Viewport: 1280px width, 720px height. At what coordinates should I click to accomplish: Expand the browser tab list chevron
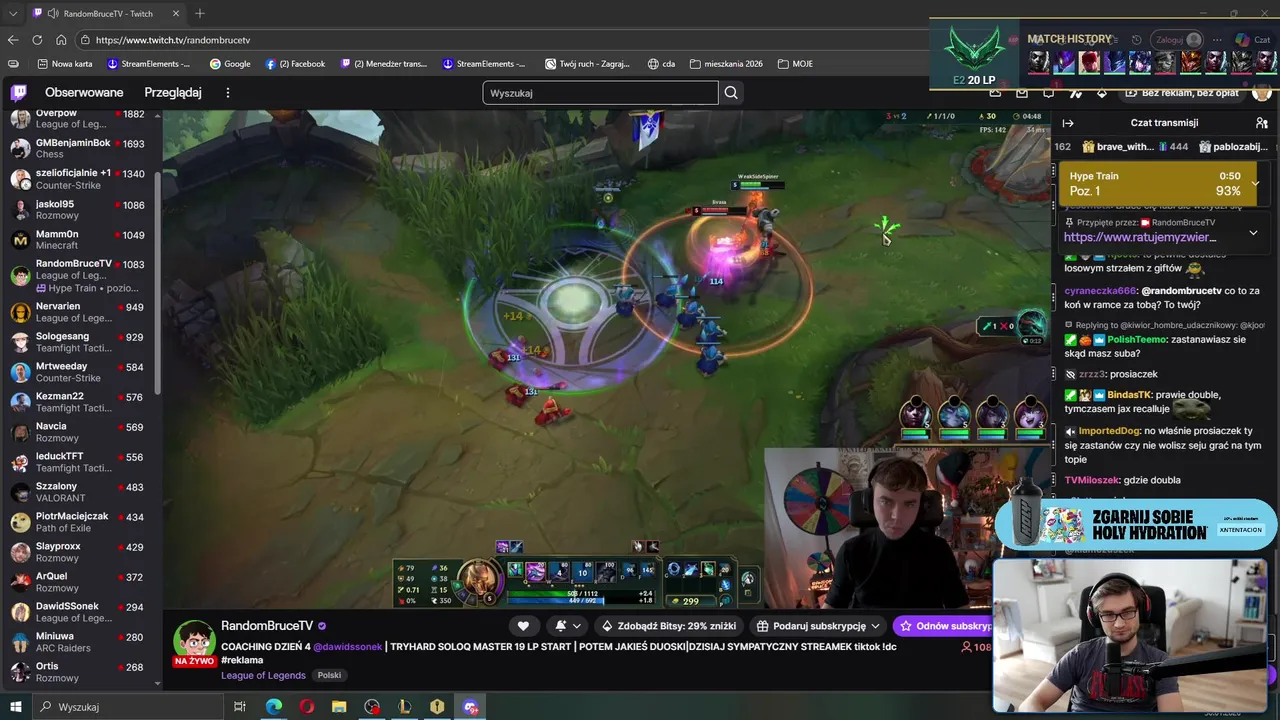13,14
